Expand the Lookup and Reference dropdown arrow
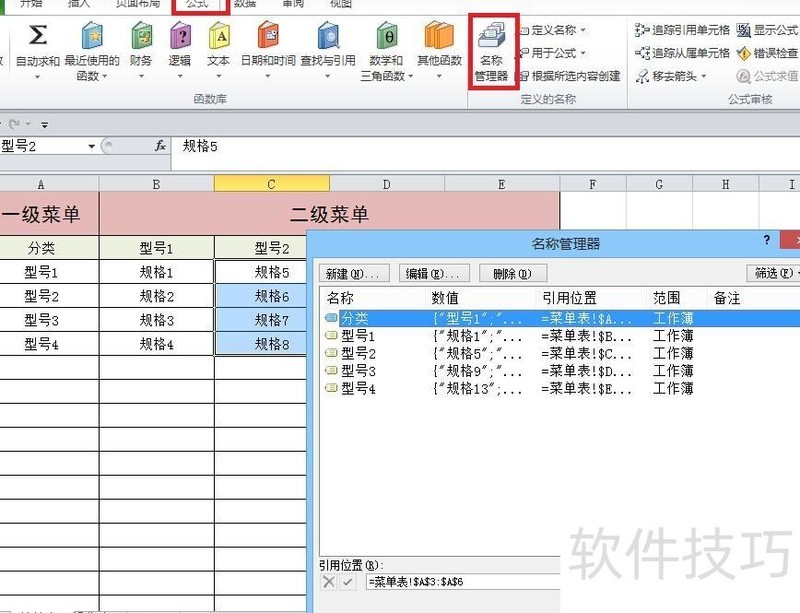Viewport: 800px width, 613px height. tap(328, 77)
